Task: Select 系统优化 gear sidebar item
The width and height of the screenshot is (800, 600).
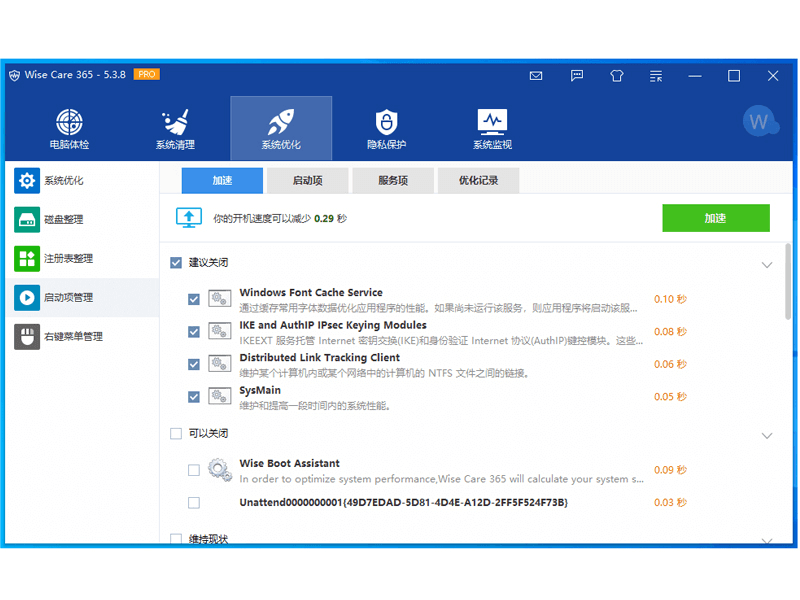Action: click(x=82, y=181)
